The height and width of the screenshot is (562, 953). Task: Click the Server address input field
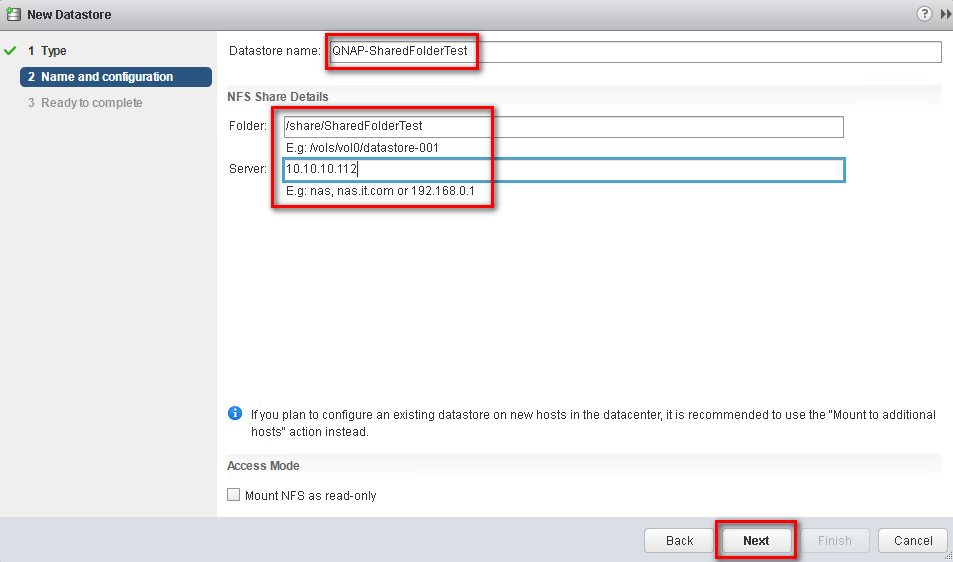[563, 170]
